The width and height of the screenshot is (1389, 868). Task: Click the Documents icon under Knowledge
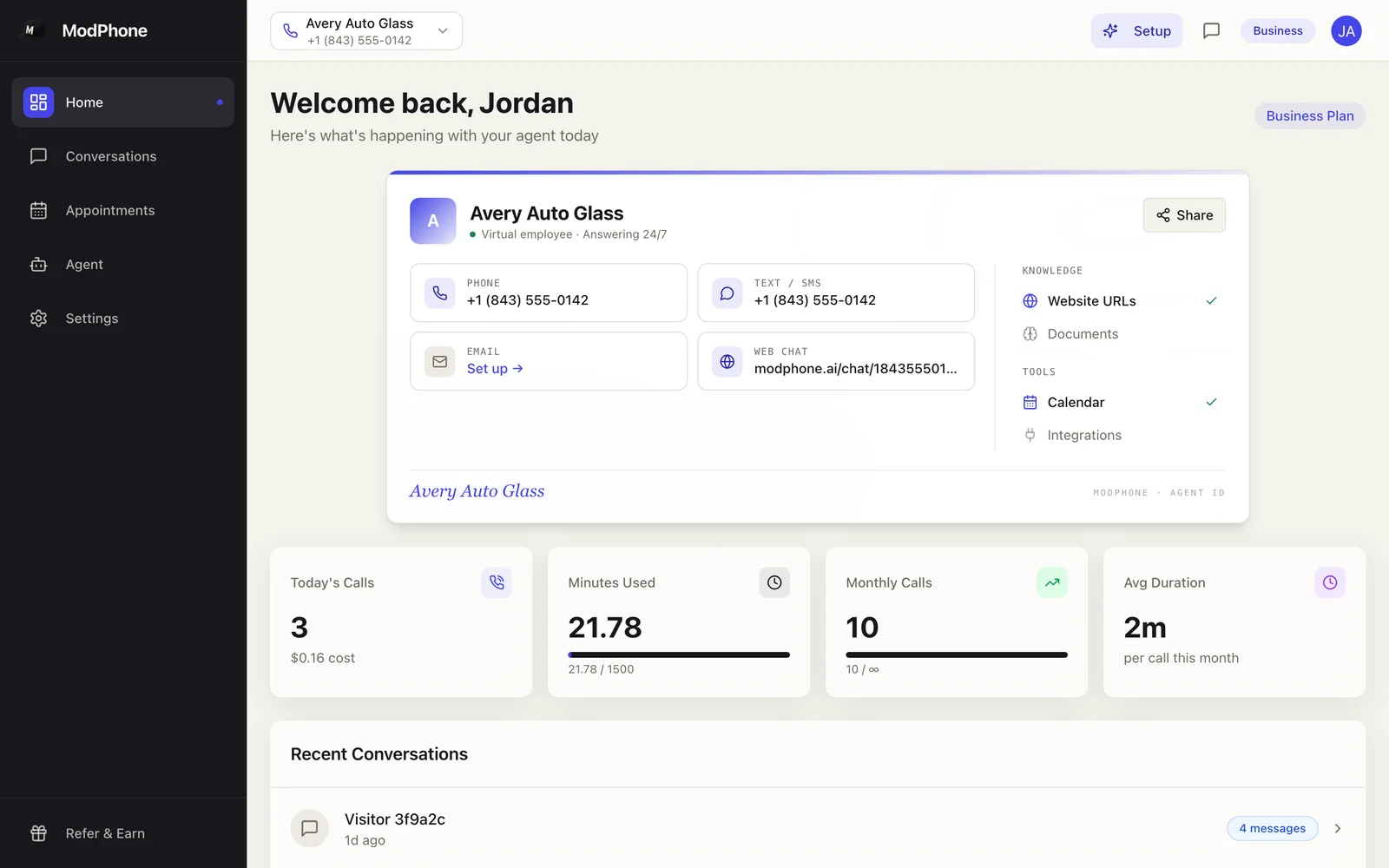[x=1030, y=334]
